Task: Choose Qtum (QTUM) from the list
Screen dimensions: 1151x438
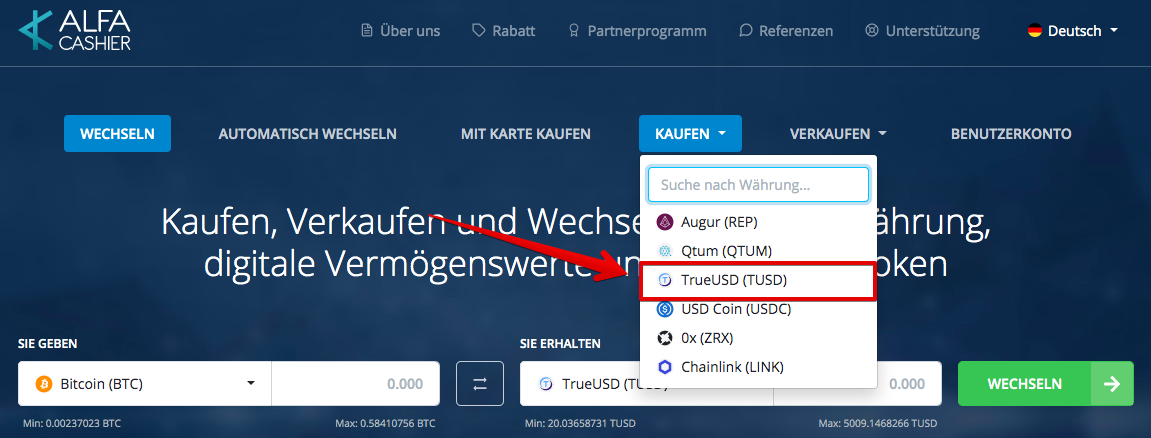Action: pyautogui.click(x=758, y=251)
